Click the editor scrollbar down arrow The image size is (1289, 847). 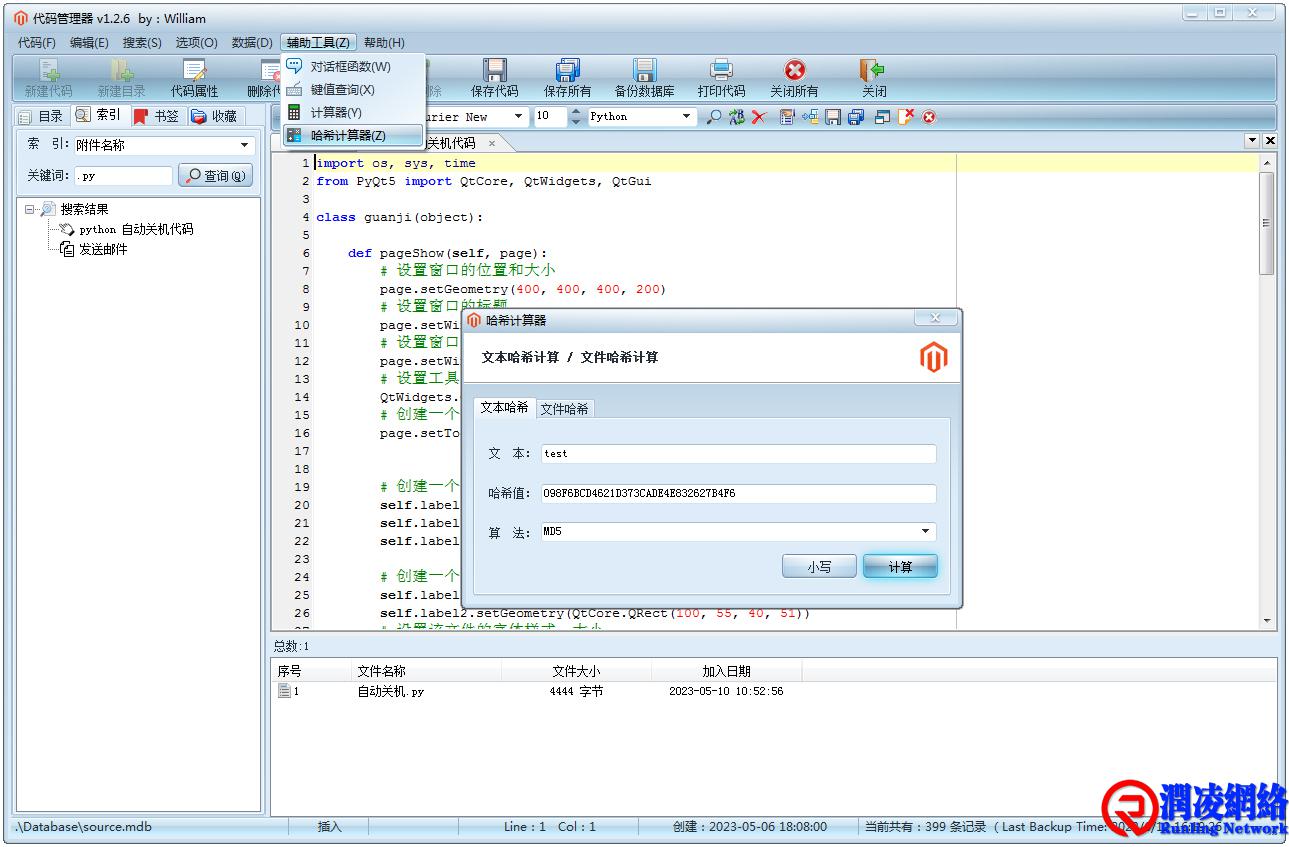(x=1266, y=620)
